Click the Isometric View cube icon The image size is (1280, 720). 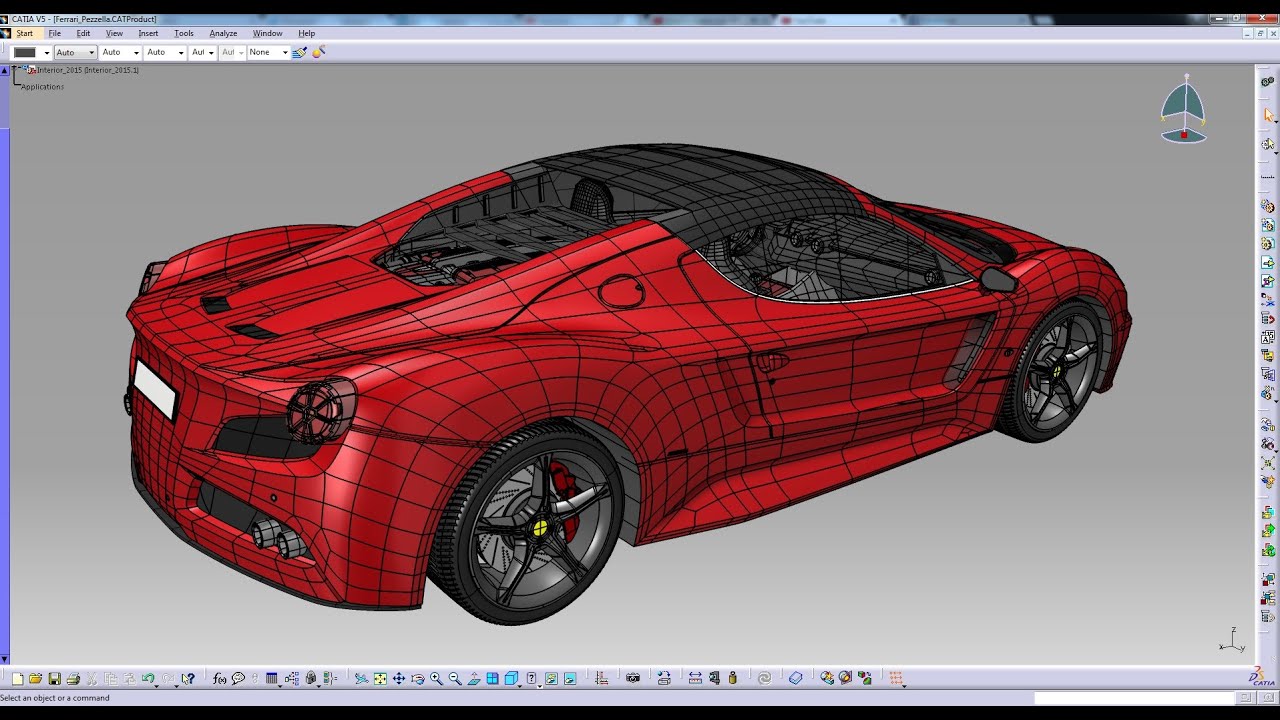(x=511, y=678)
